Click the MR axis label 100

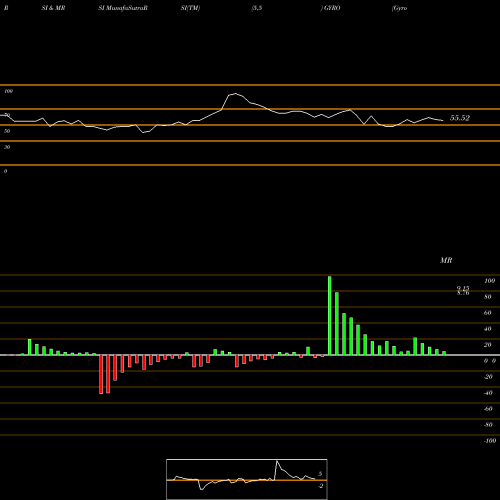[x=489, y=281]
